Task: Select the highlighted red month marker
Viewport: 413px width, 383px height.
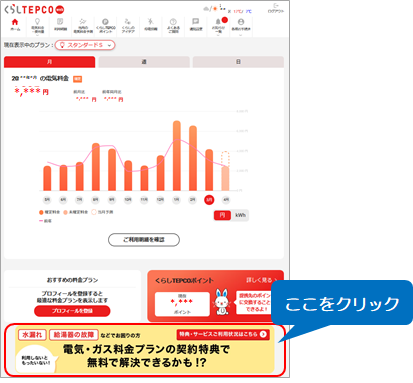Action: [x=209, y=199]
